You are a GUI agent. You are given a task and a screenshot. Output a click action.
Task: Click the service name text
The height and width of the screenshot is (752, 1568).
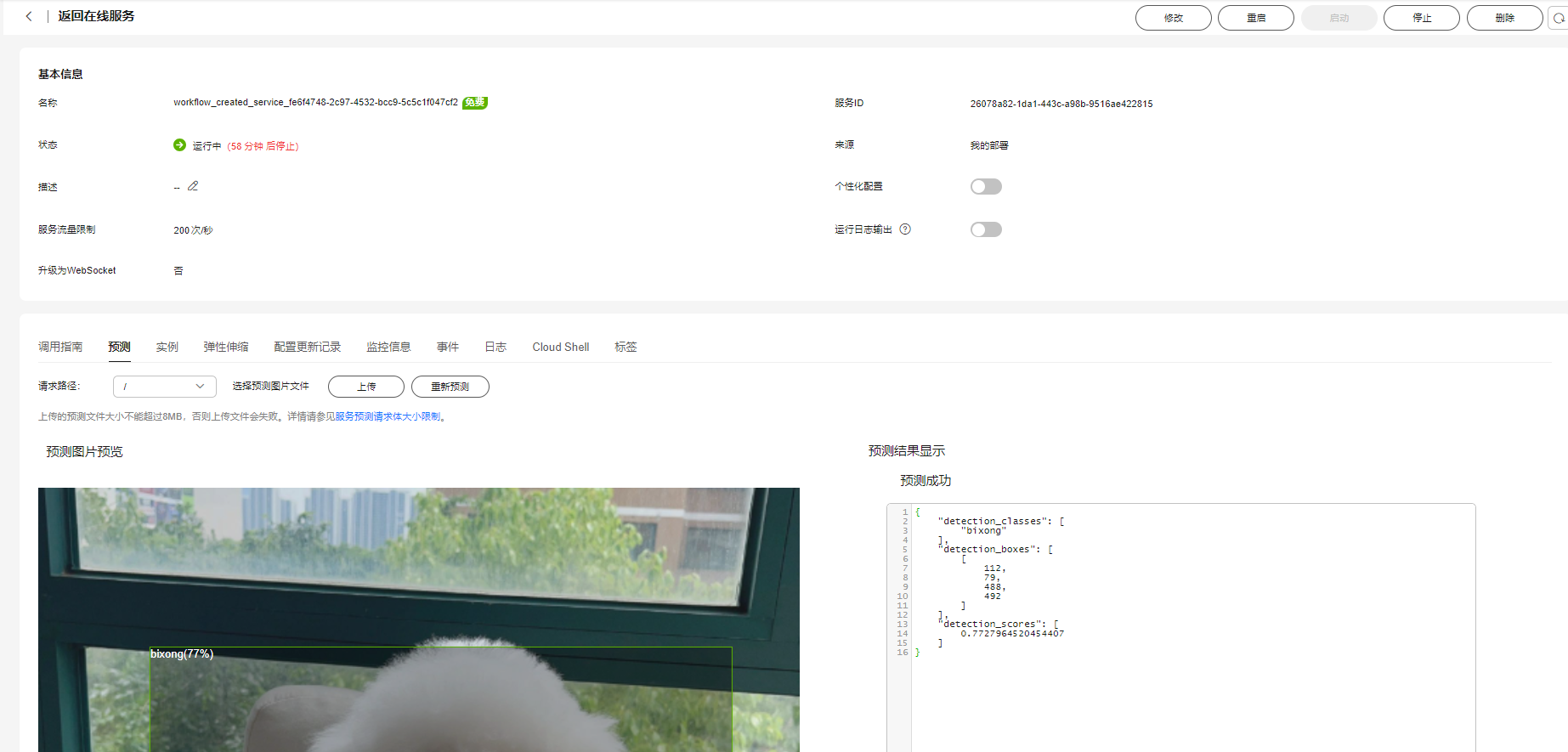tap(315, 102)
